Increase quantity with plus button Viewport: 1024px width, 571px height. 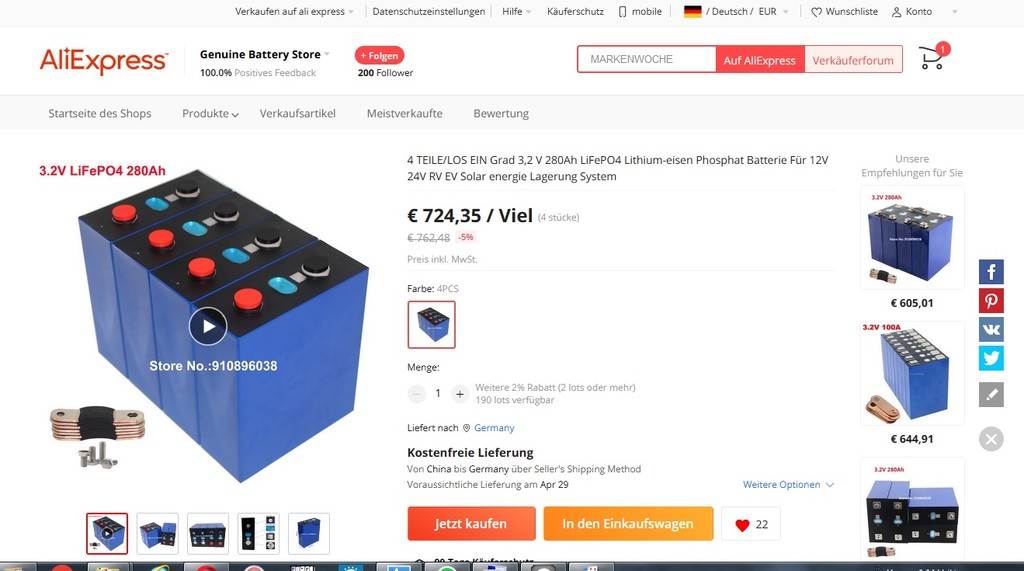(460, 393)
